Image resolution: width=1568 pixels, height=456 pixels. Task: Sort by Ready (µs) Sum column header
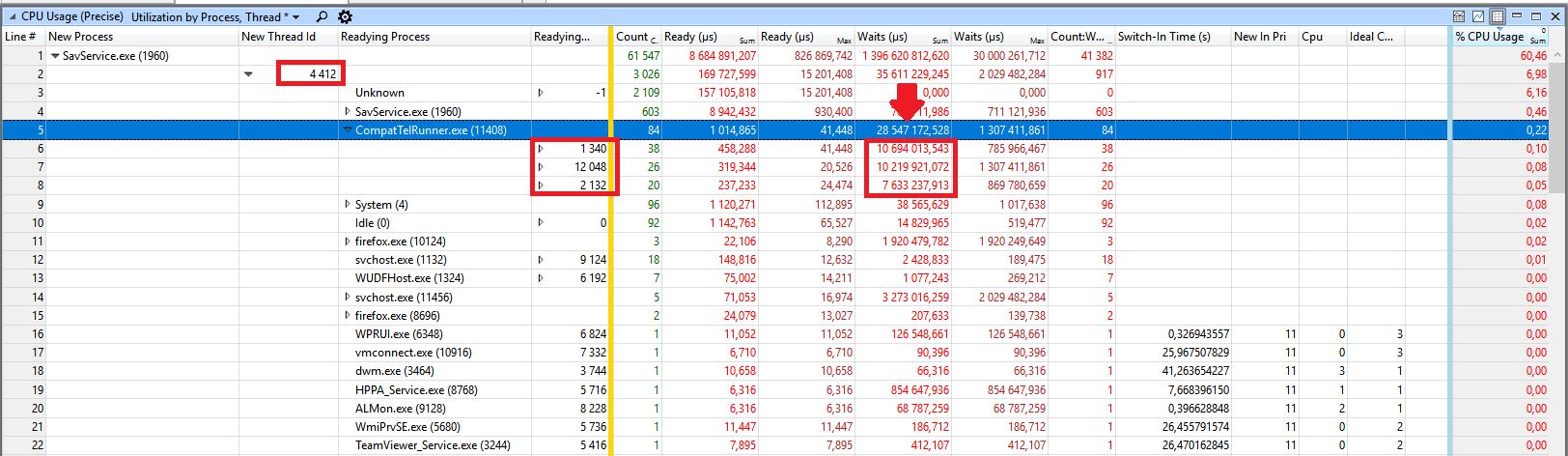point(709,37)
